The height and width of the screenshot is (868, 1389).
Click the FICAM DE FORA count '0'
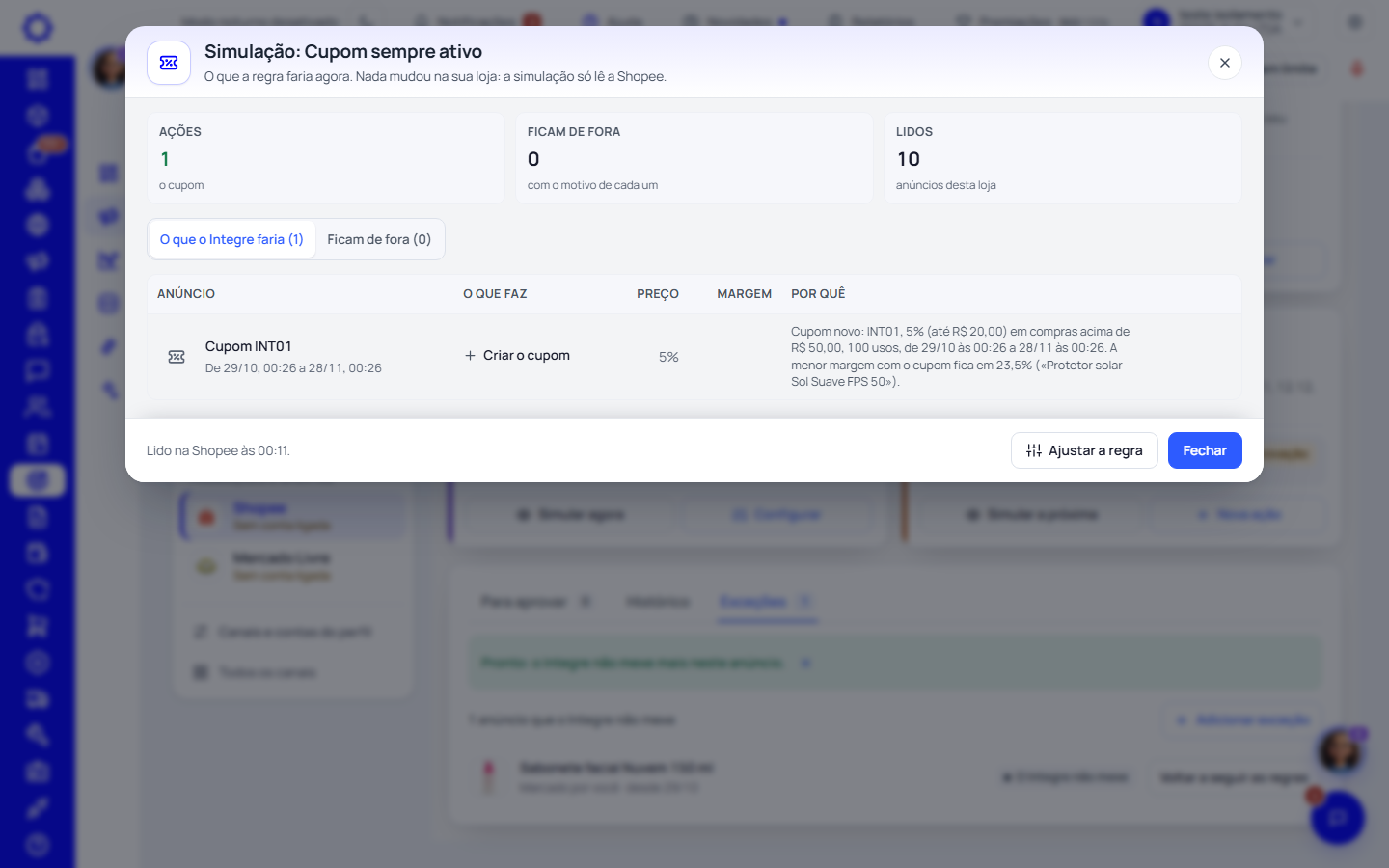(533, 159)
